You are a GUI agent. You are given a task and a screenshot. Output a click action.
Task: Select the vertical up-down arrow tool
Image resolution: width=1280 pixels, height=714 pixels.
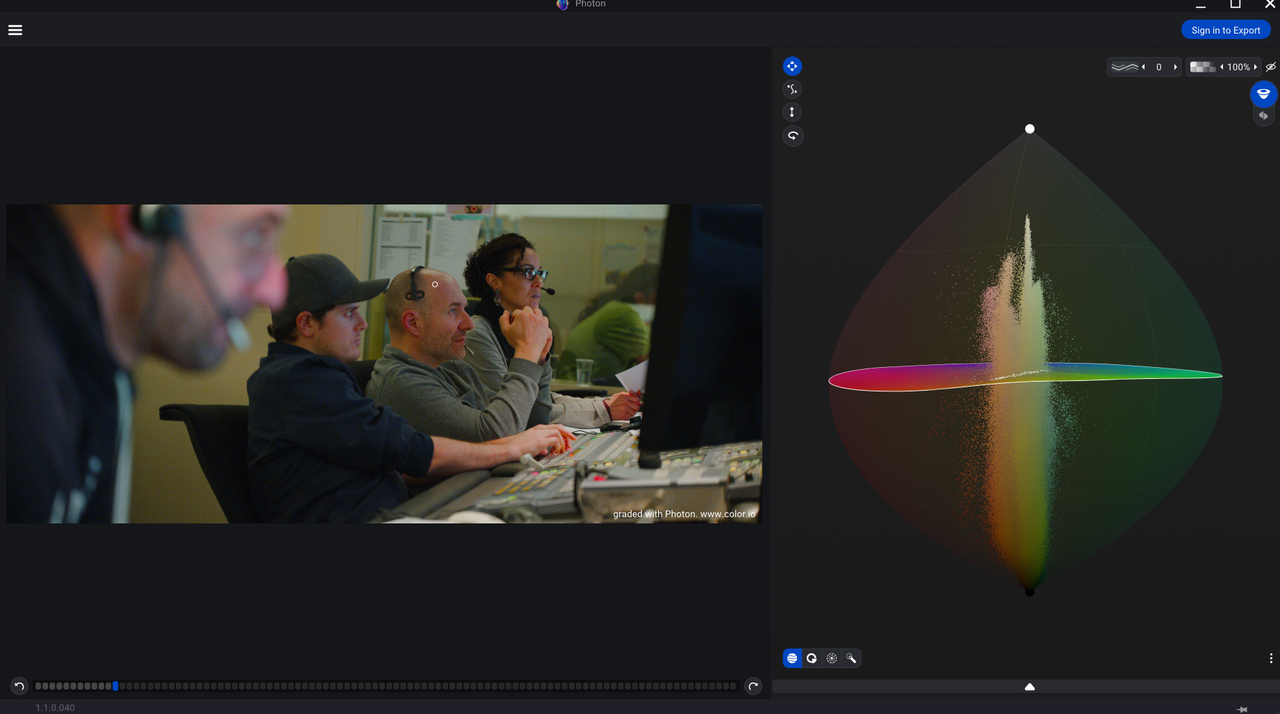click(x=792, y=112)
